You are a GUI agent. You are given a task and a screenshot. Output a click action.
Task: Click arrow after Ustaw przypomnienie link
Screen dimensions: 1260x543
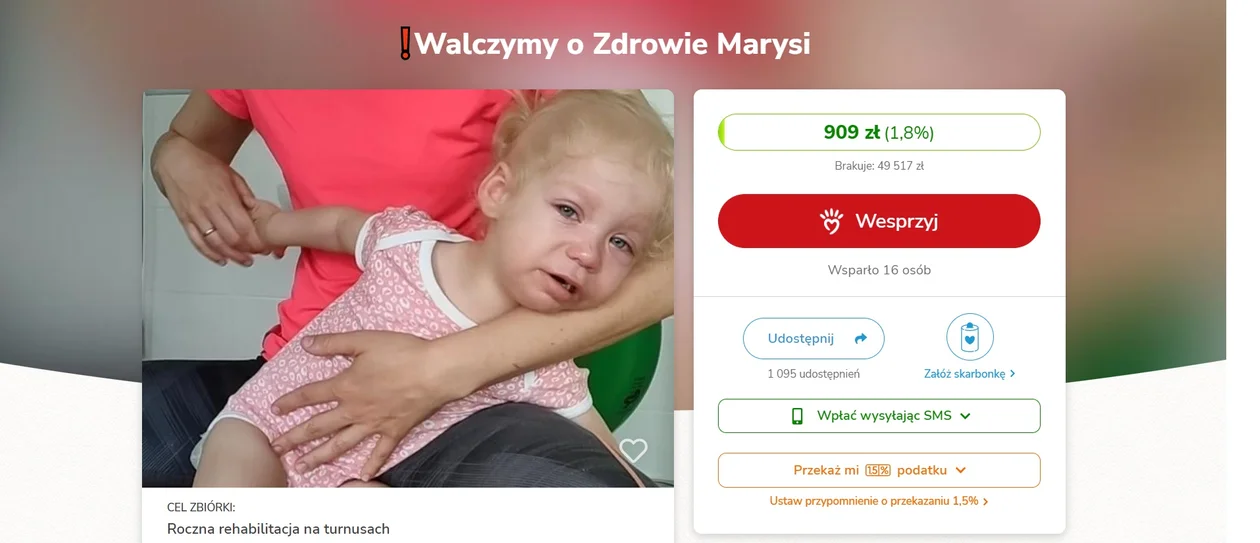pyautogui.click(x=986, y=502)
